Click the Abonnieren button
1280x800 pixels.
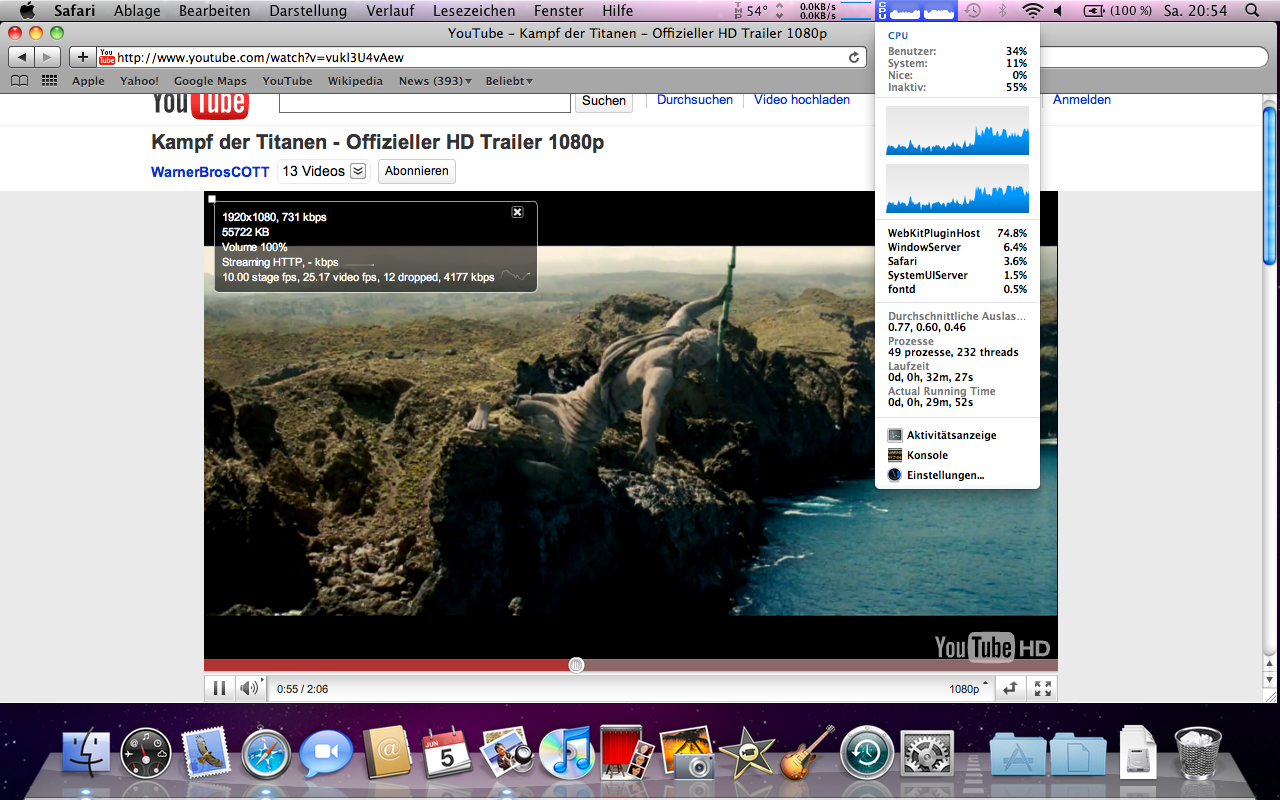[416, 171]
